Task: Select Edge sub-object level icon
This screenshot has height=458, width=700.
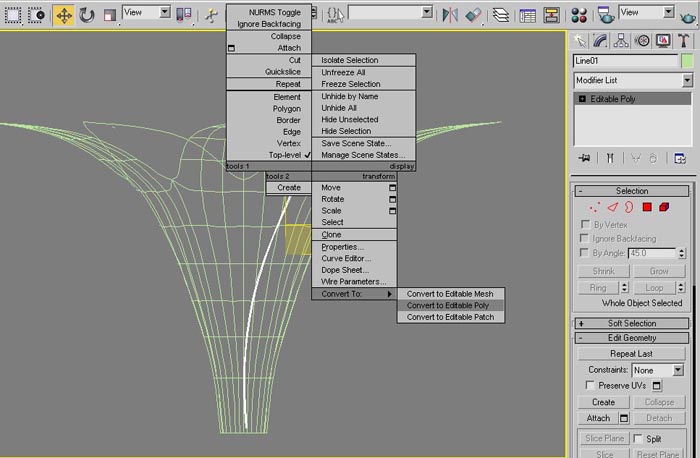Action: coord(612,207)
